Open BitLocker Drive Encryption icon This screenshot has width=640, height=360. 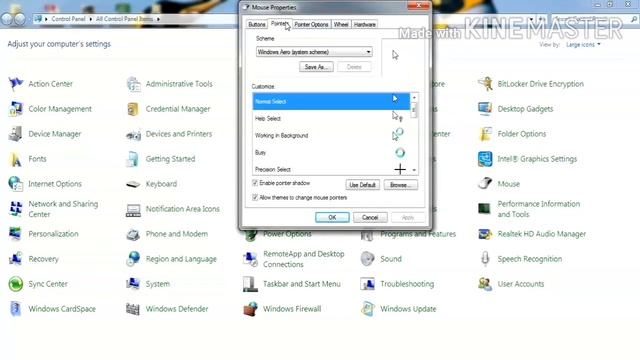pyautogui.click(x=485, y=84)
